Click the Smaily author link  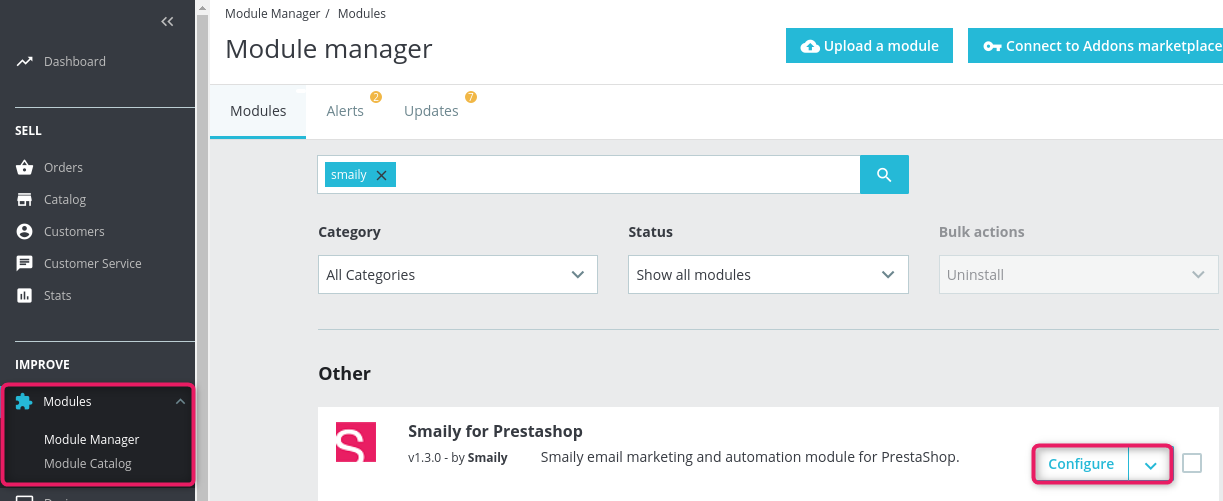point(488,458)
